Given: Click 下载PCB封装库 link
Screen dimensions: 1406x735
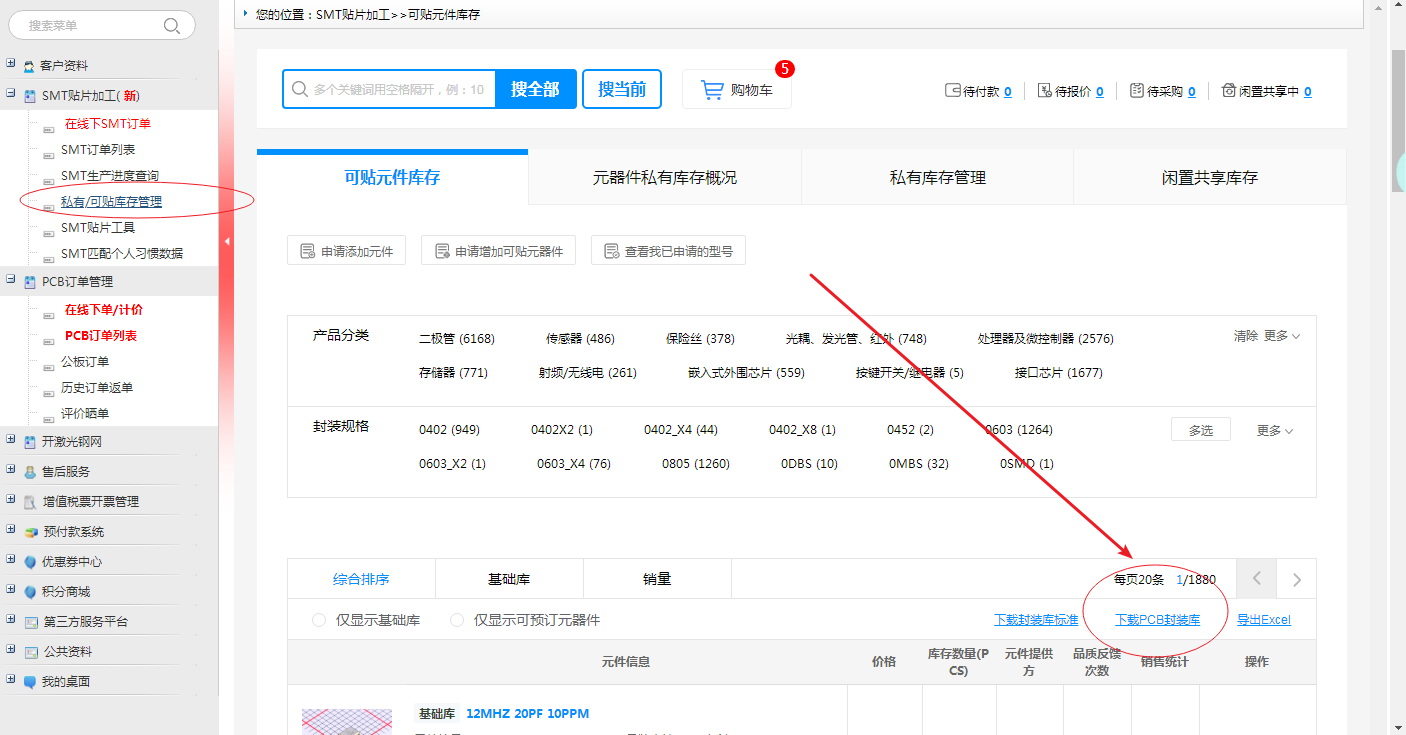Looking at the screenshot, I should (x=1157, y=620).
